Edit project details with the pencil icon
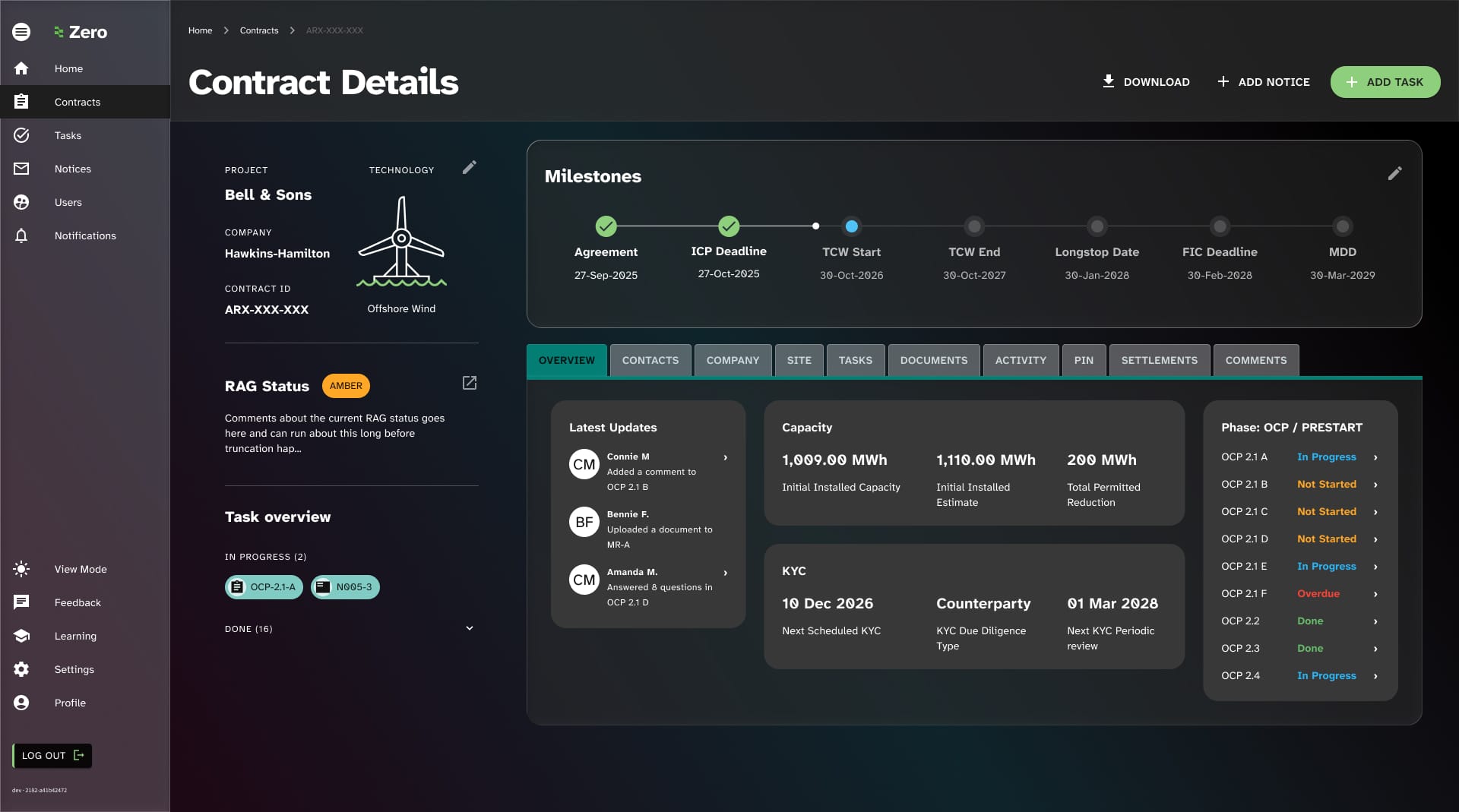The width and height of the screenshot is (1459, 812). [469, 167]
